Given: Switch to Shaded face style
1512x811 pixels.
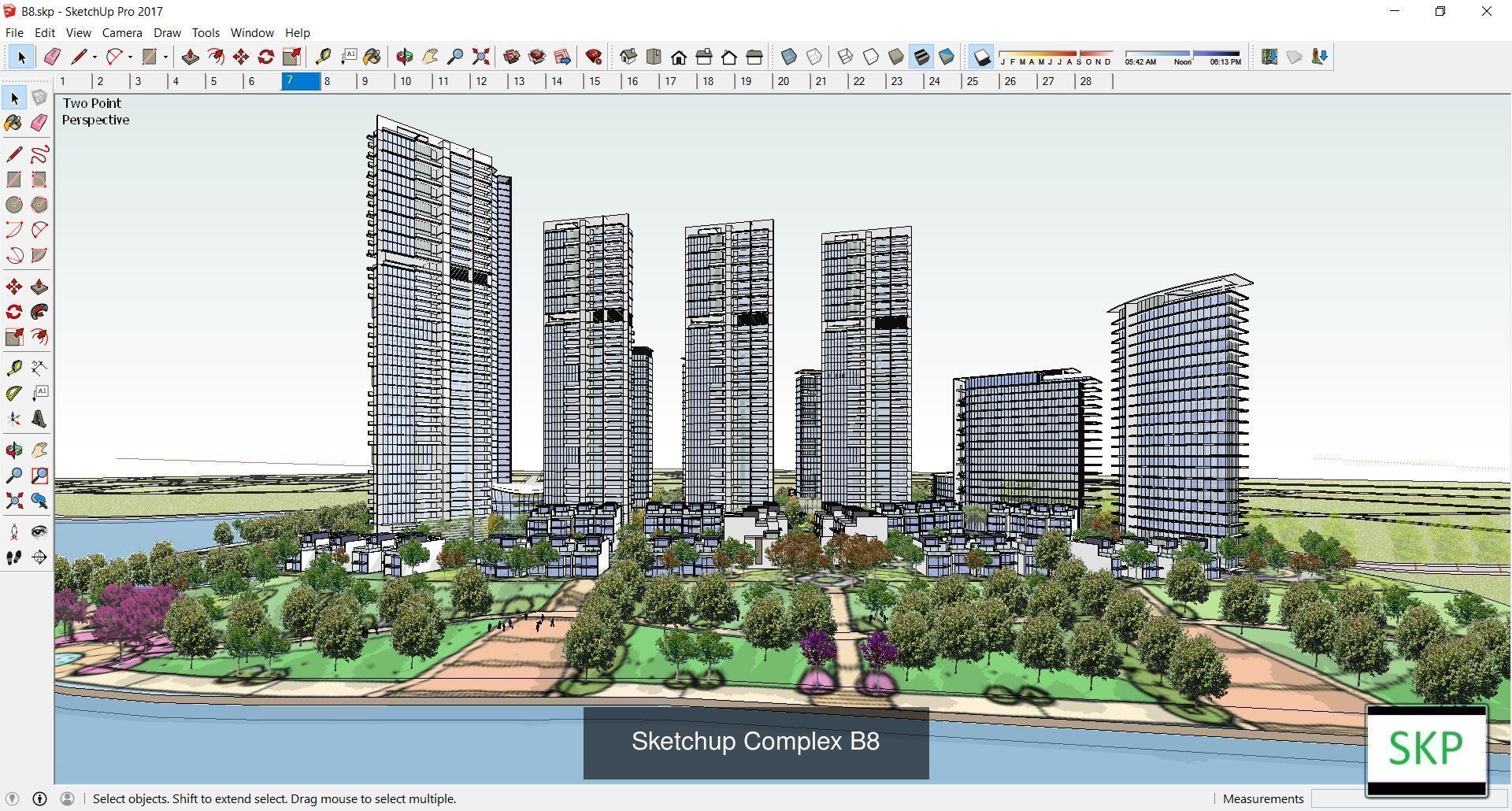Looking at the screenshot, I should (896, 57).
